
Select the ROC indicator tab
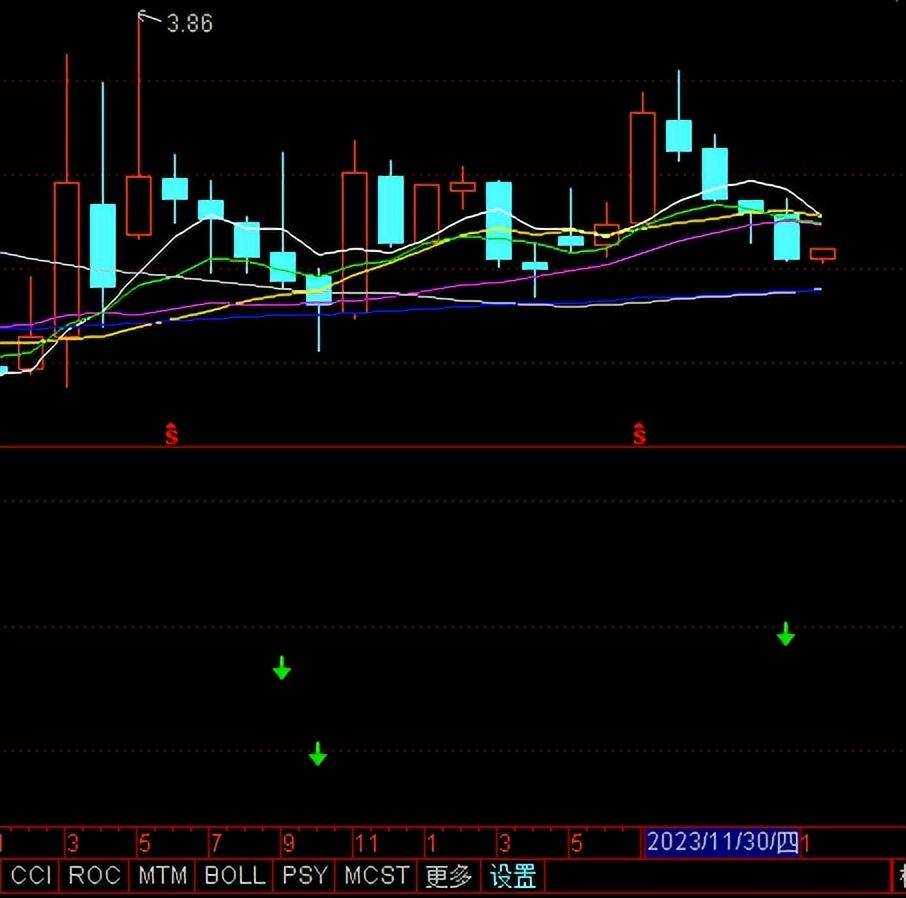pos(94,875)
